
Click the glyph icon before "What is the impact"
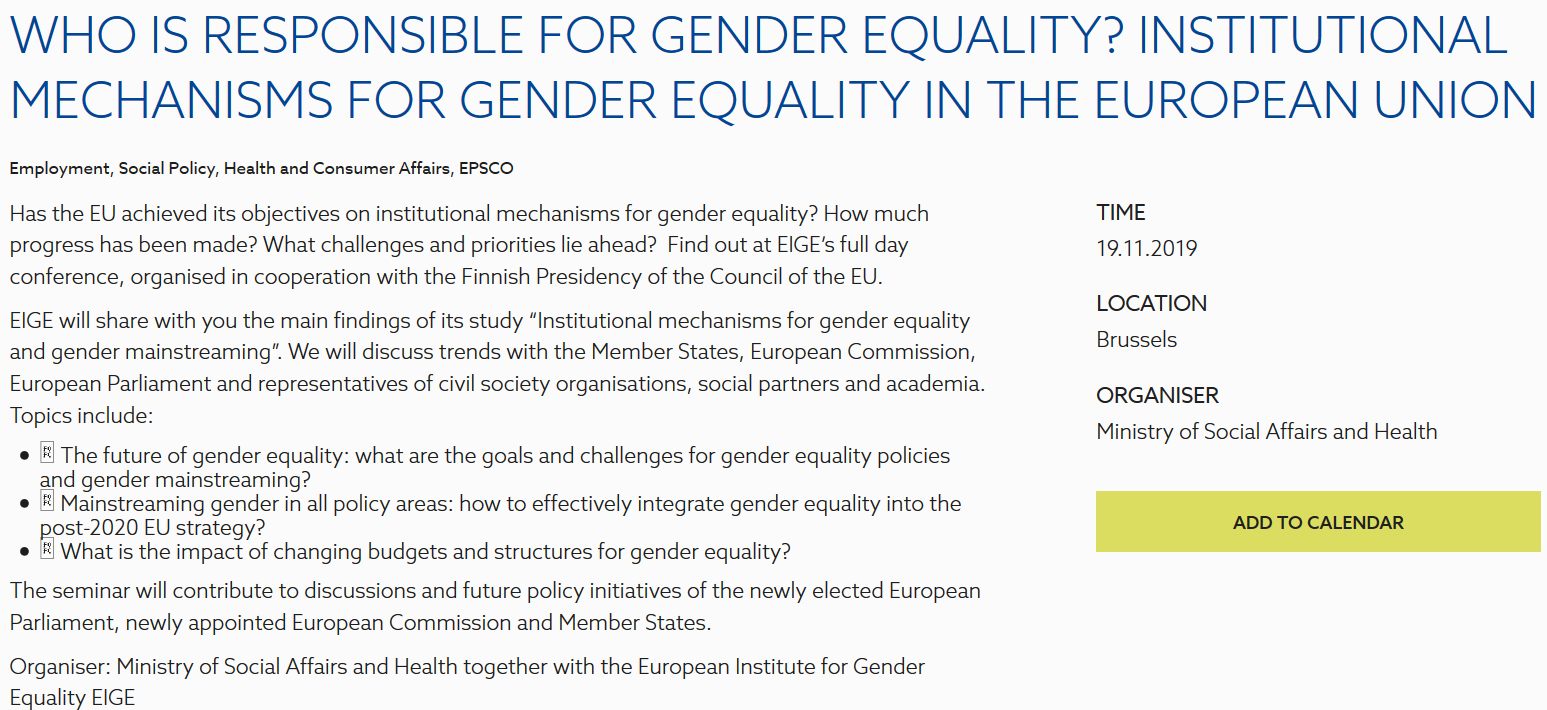pos(47,550)
